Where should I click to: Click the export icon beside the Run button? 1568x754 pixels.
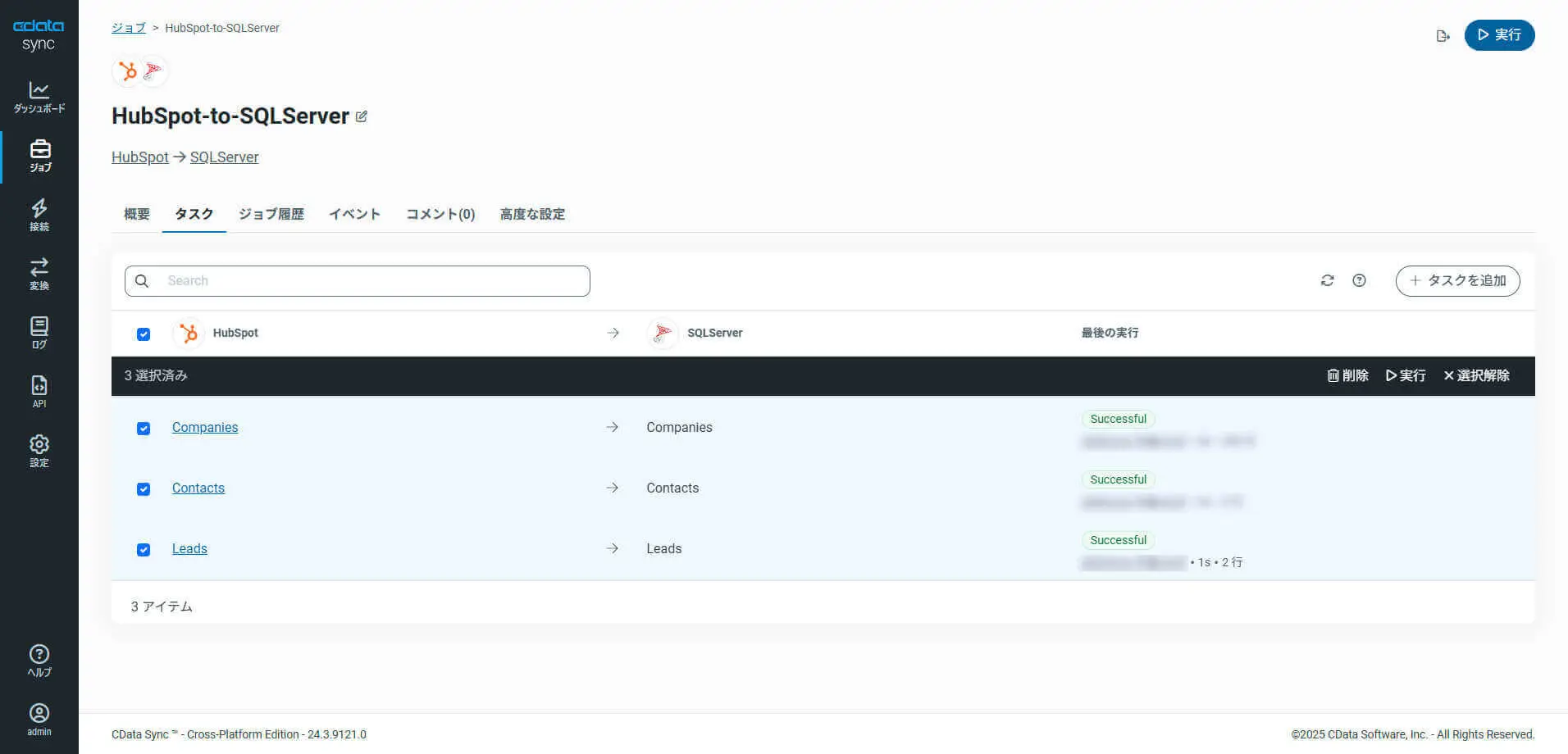pos(1443,35)
